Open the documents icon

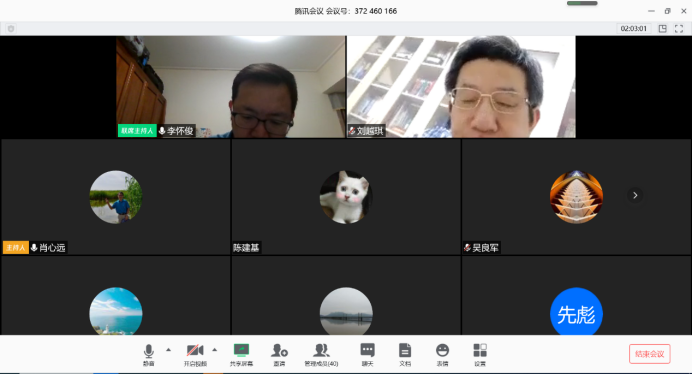click(x=405, y=355)
